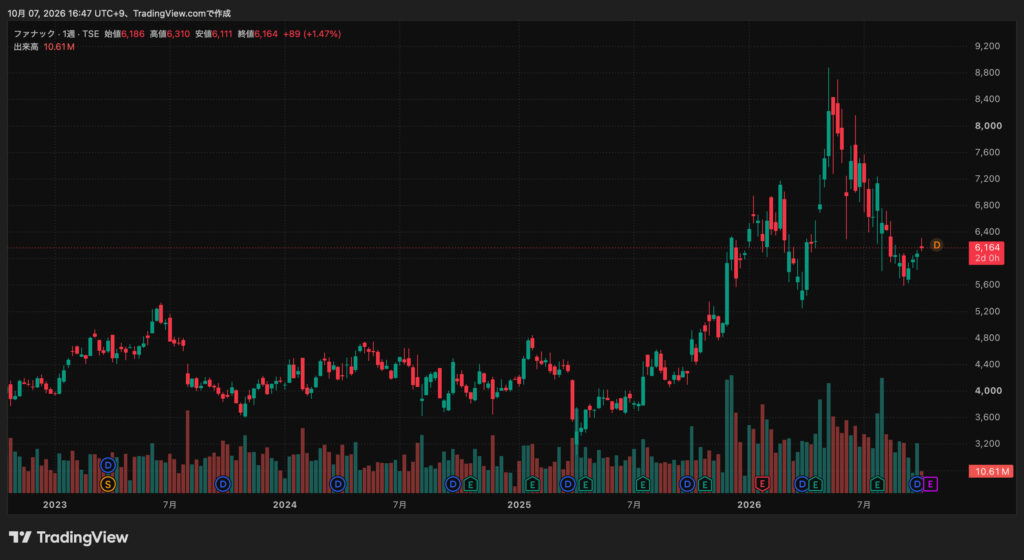Viewport: 1024px width, 560px height.
Task: Click the 高値 6,310 high value
Action: [x=170, y=34]
